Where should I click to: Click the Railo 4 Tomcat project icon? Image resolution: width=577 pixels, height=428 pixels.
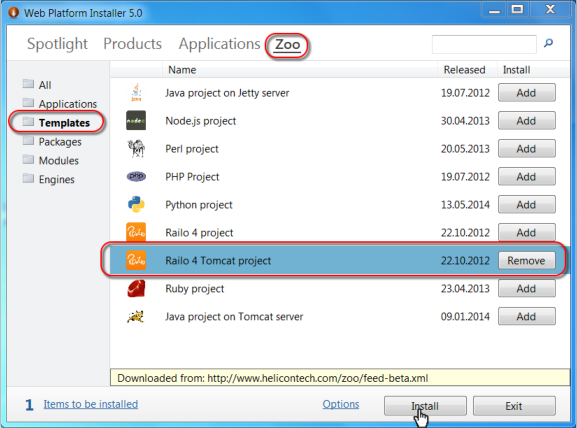tap(136, 260)
